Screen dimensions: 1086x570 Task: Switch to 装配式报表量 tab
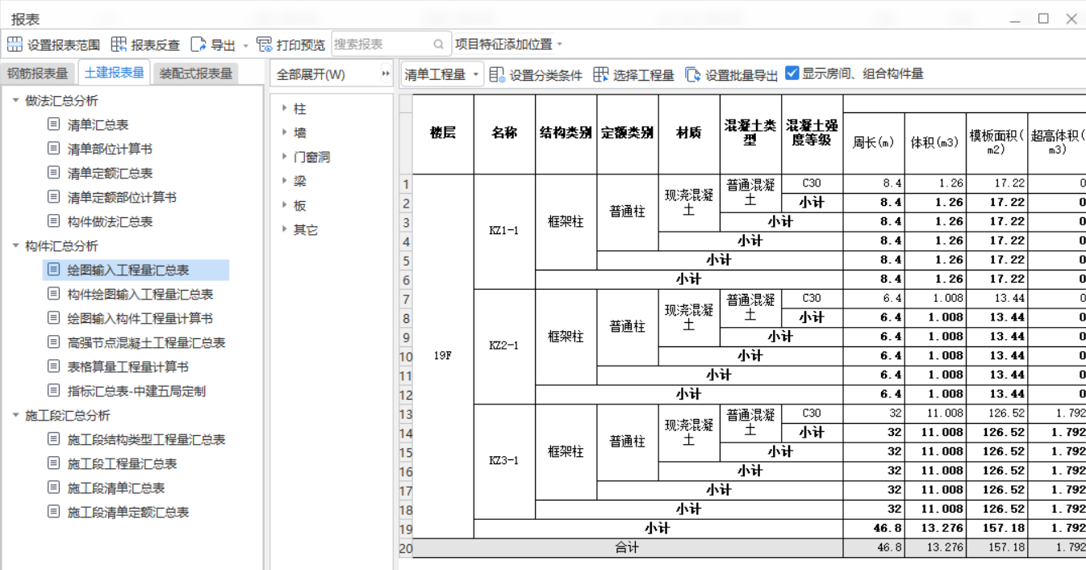196,73
